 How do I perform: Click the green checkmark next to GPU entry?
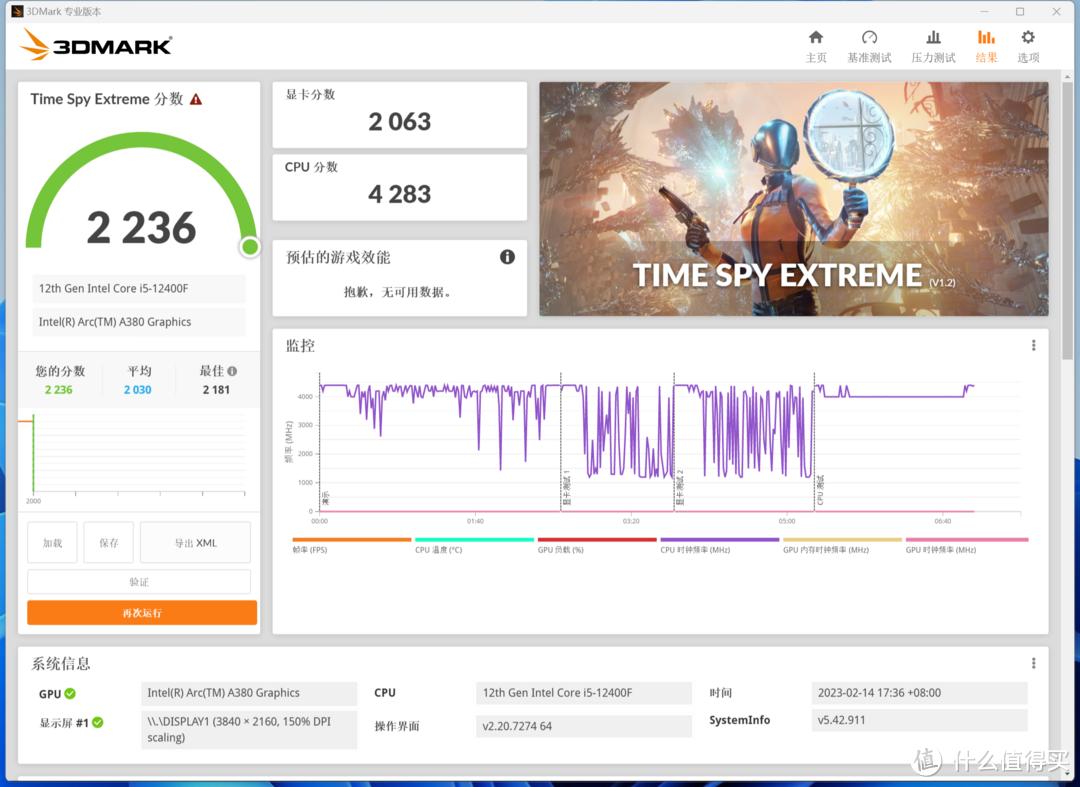[x=70, y=693]
